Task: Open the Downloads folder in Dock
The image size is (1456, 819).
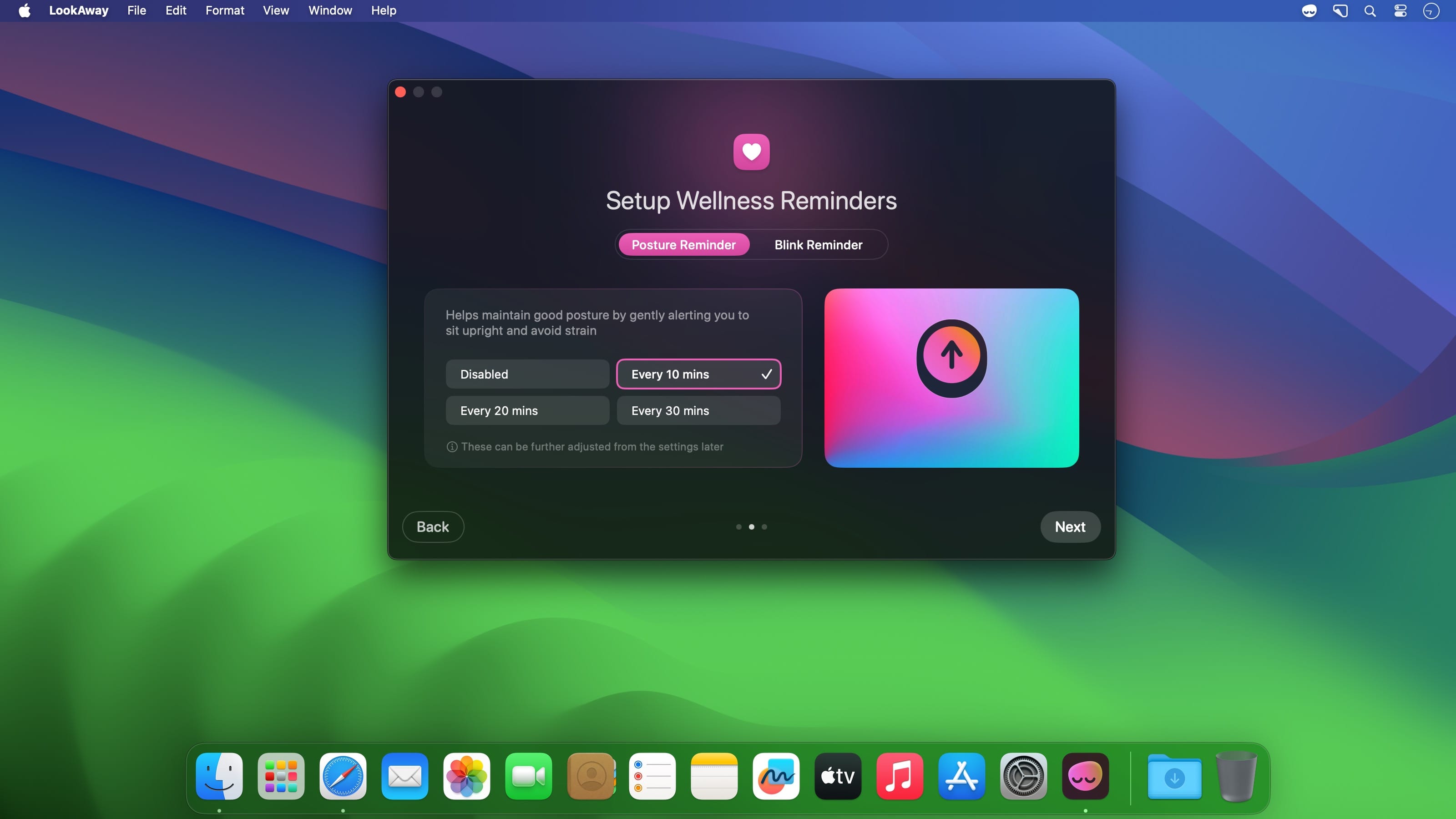Action: pos(1174,777)
